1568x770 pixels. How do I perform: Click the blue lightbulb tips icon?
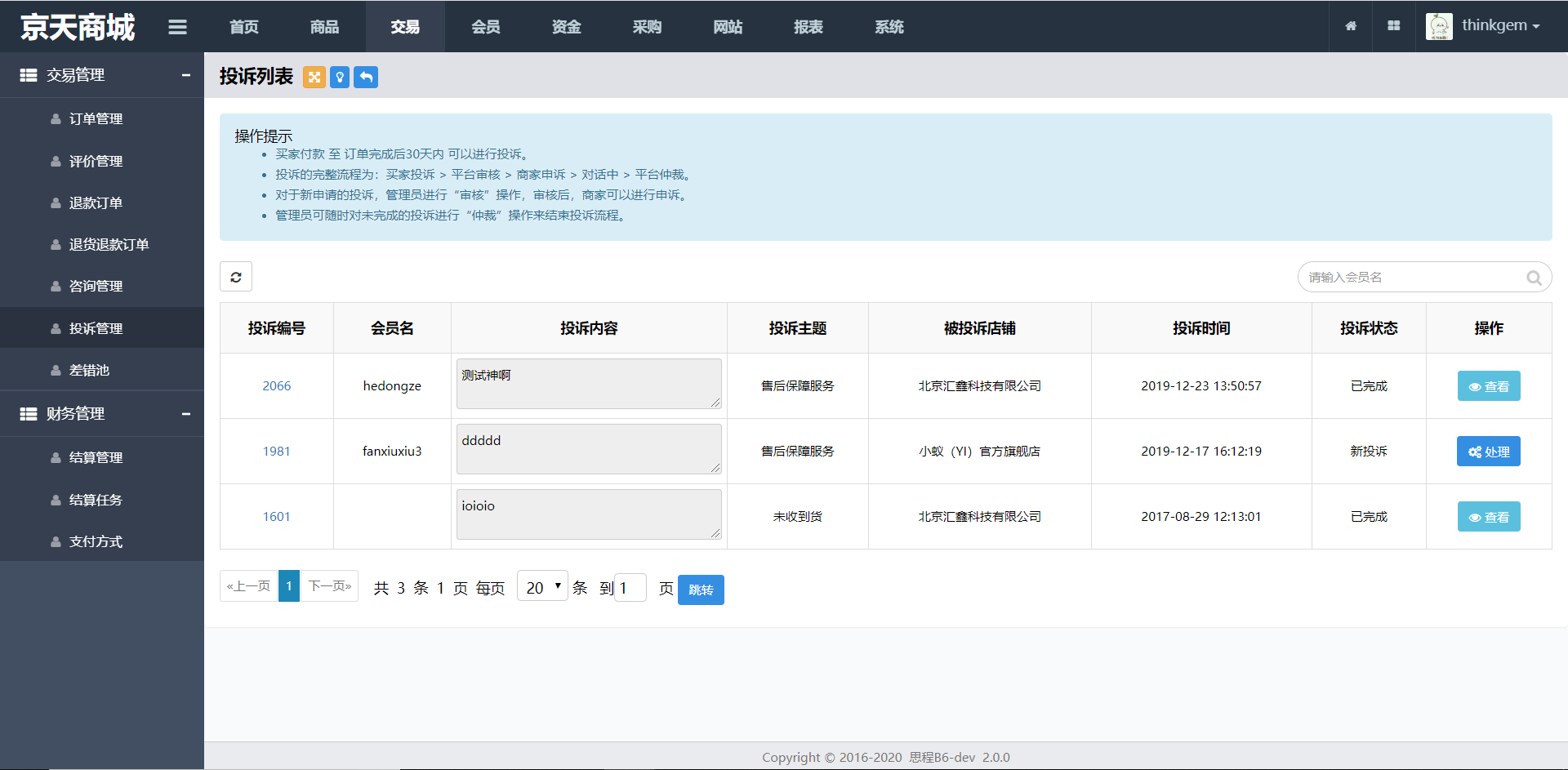pyautogui.click(x=340, y=78)
